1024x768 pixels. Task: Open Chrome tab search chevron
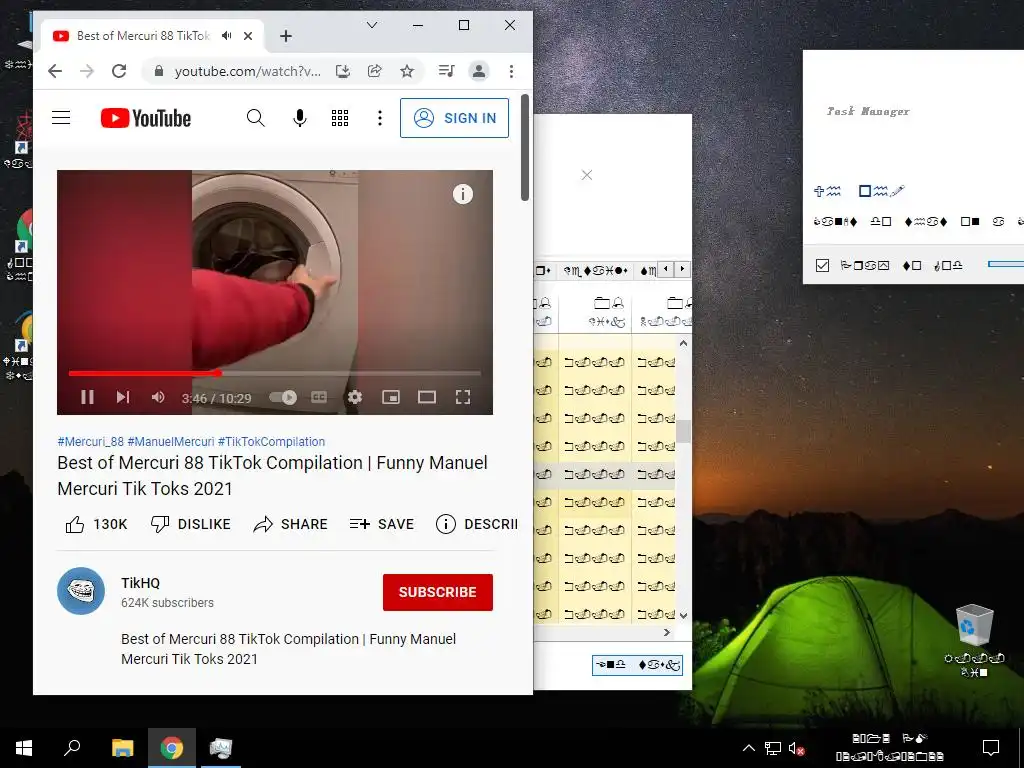pyautogui.click(x=372, y=25)
